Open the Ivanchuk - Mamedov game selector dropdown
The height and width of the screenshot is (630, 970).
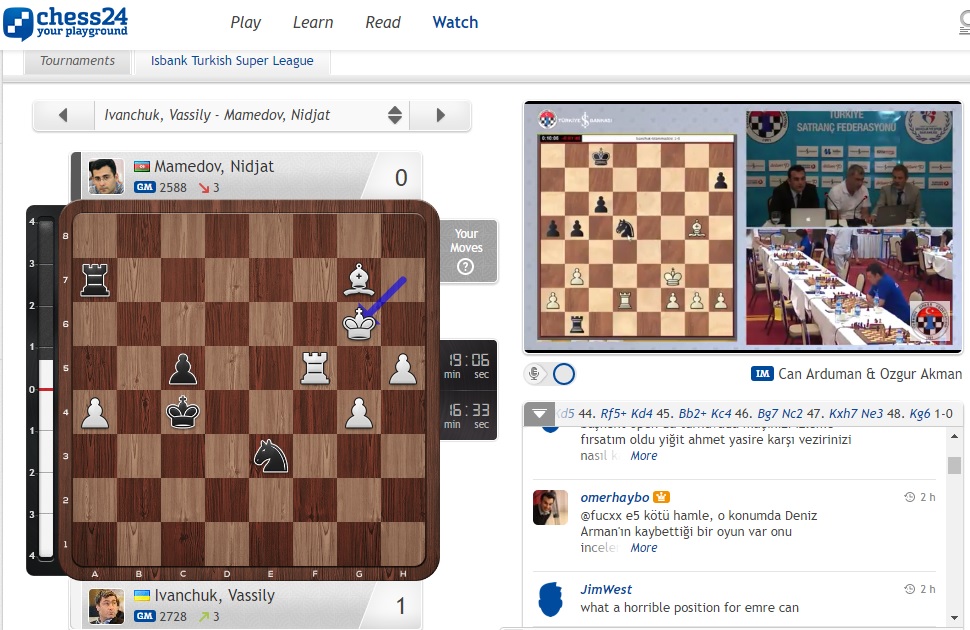tap(252, 115)
